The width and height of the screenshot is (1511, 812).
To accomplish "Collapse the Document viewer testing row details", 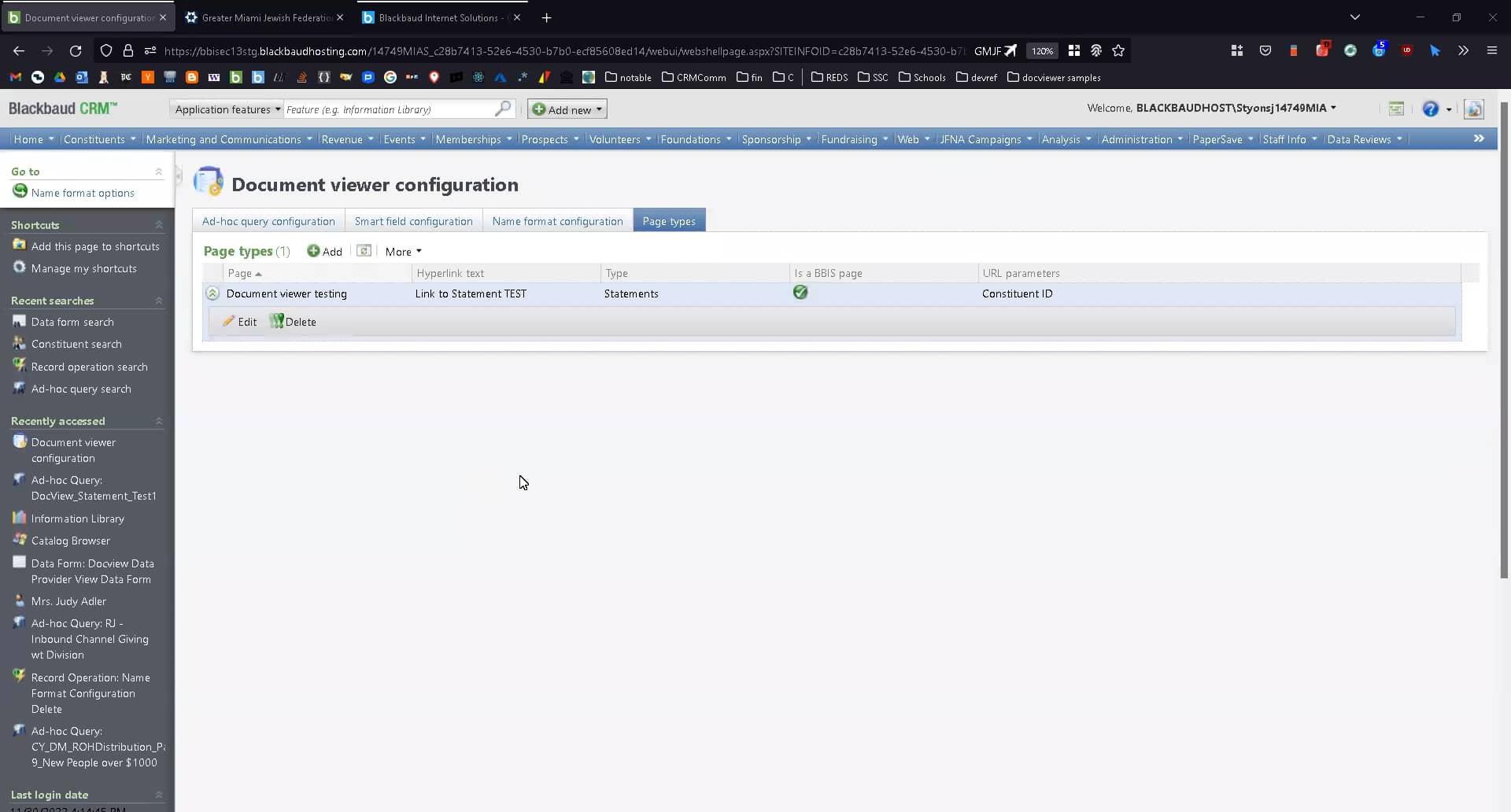I will pyautogui.click(x=212, y=293).
